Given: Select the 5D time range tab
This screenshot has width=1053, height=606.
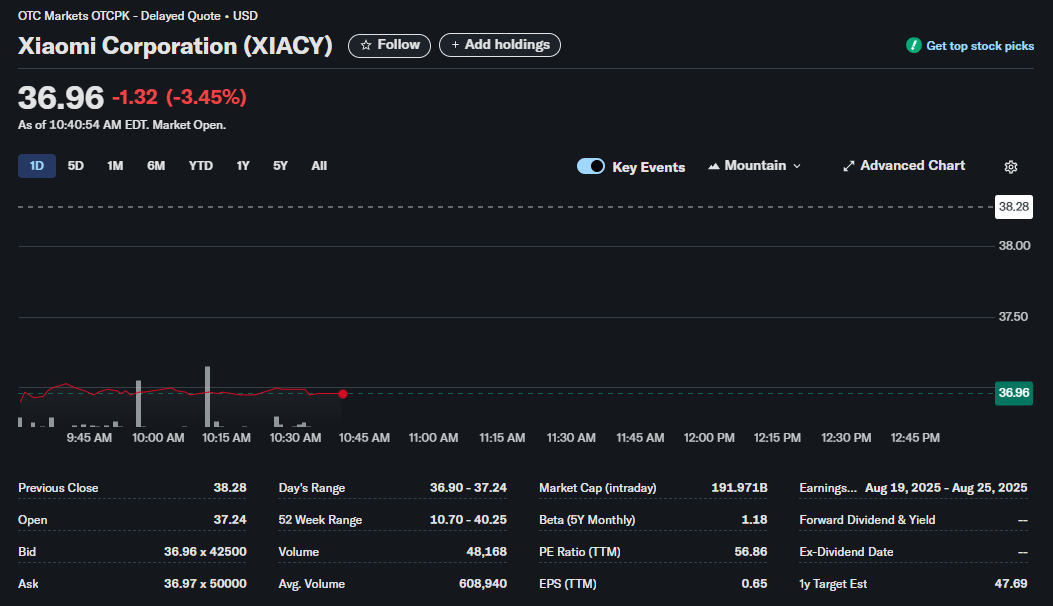Looking at the screenshot, I should click(76, 166).
